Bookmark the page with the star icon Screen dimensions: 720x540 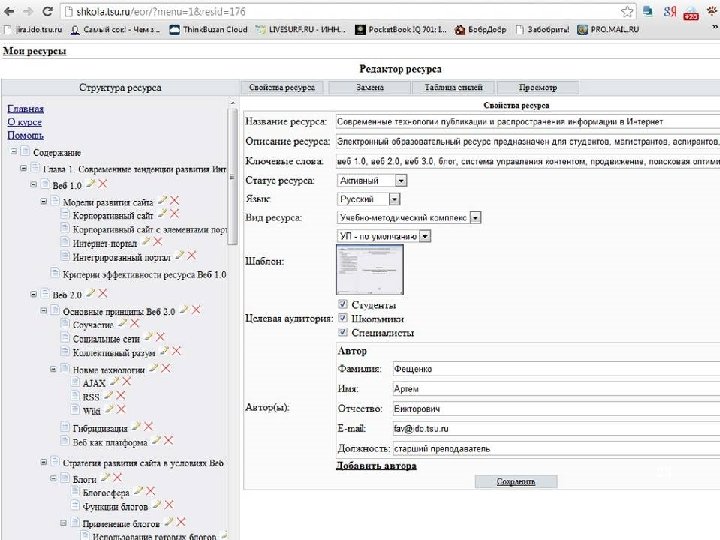pos(627,11)
